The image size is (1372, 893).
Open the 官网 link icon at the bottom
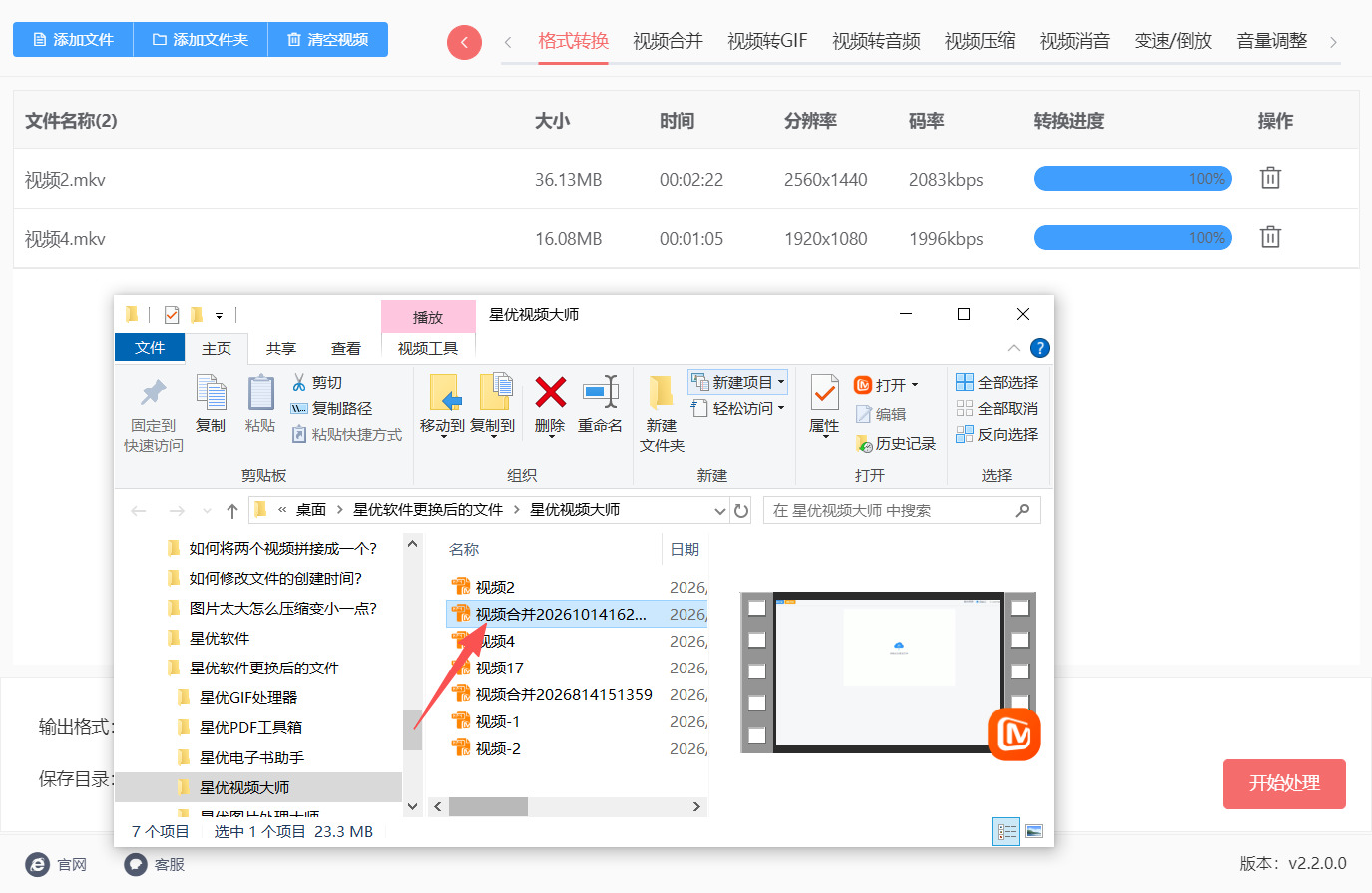pyautogui.click(x=37, y=864)
